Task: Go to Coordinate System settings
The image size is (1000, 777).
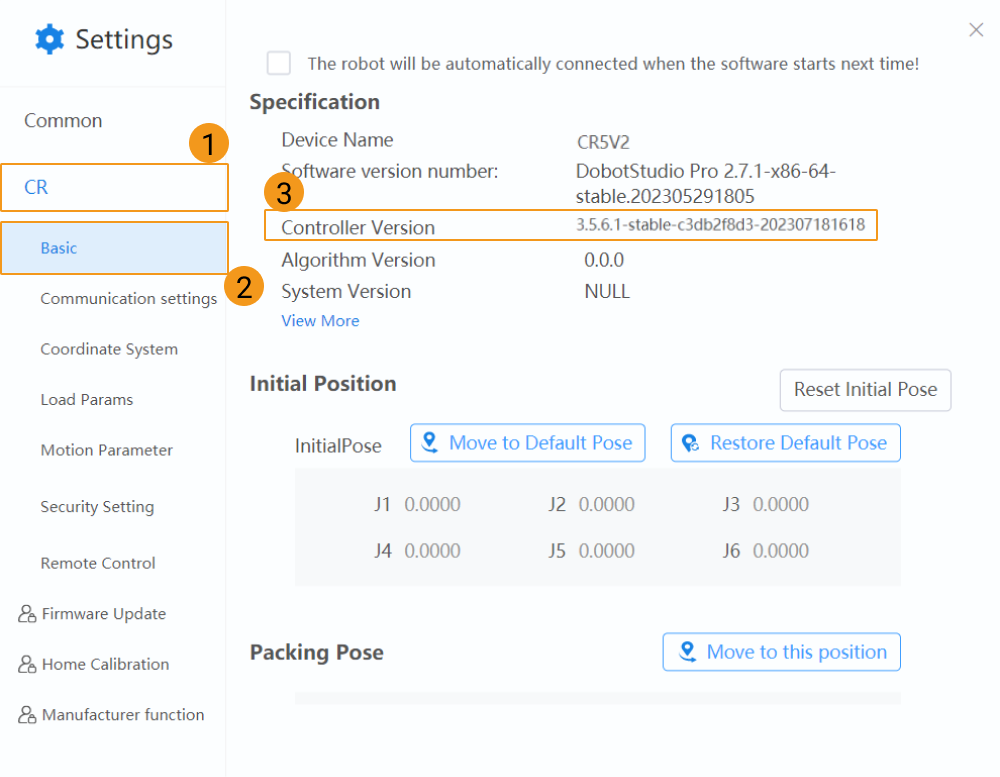Action: click(x=109, y=349)
